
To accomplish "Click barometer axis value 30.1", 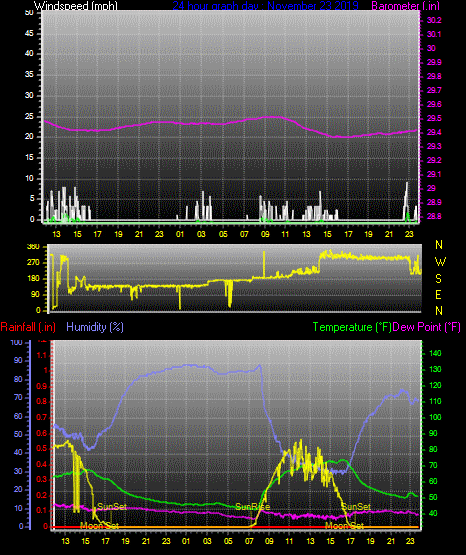I will (434, 34).
